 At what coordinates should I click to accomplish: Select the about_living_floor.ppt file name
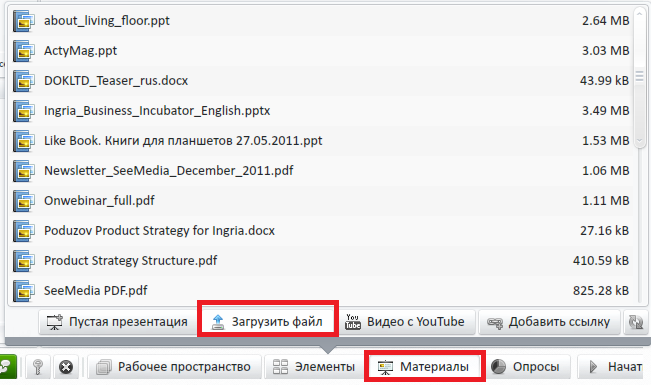point(107,21)
